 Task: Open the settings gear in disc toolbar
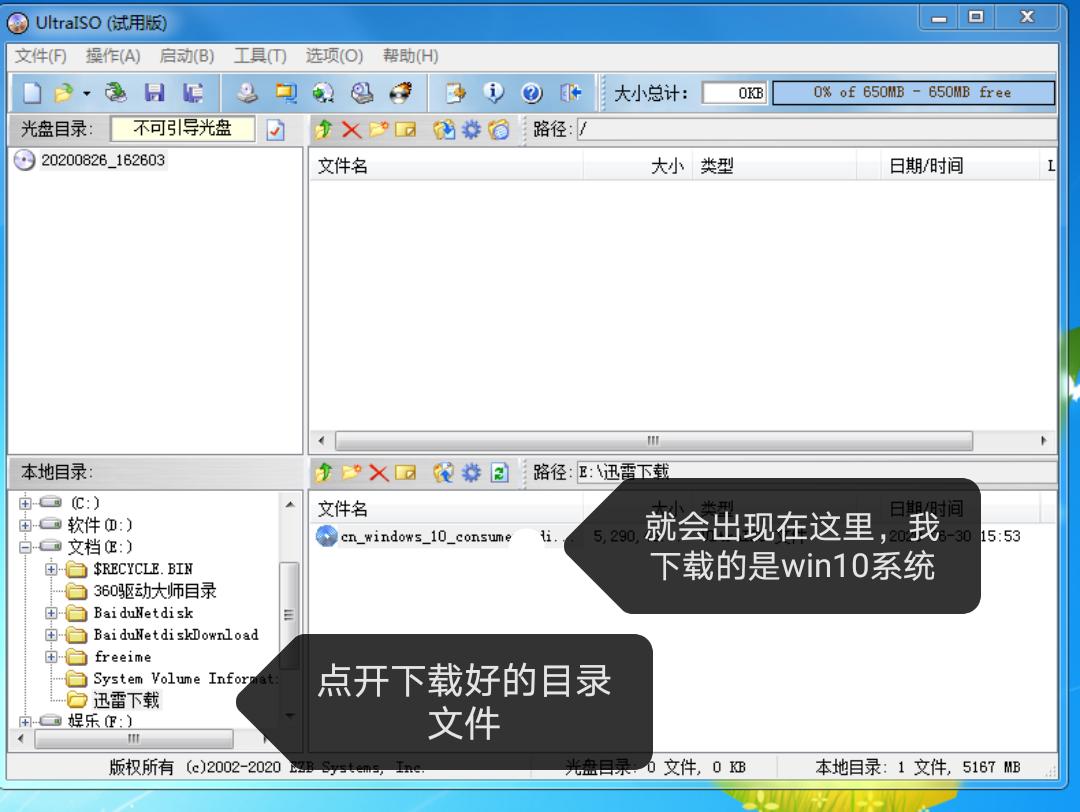click(469, 129)
